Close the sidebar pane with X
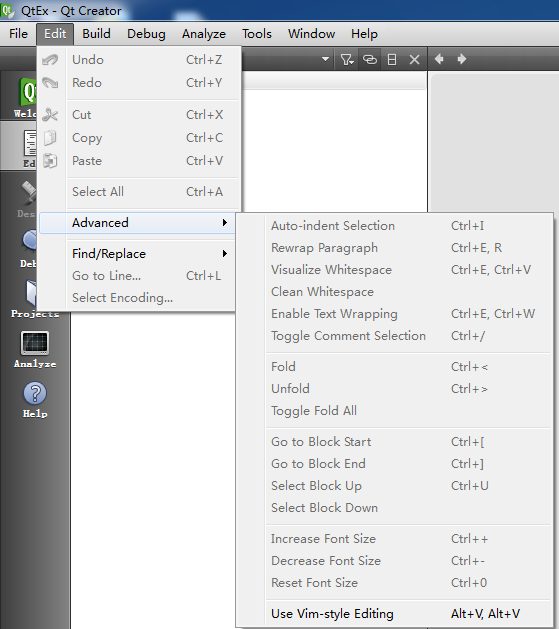The width and height of the screenshot is (559, 629). 414,60
